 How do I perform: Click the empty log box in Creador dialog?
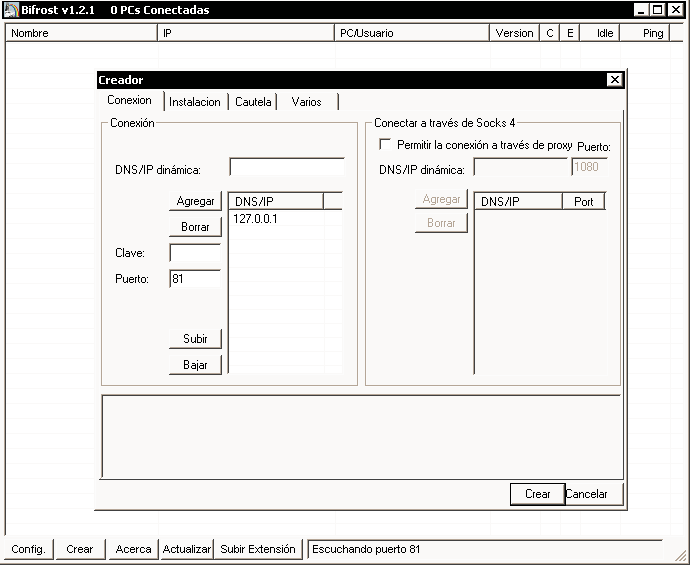pyautogui.click(x=362, y=437)
